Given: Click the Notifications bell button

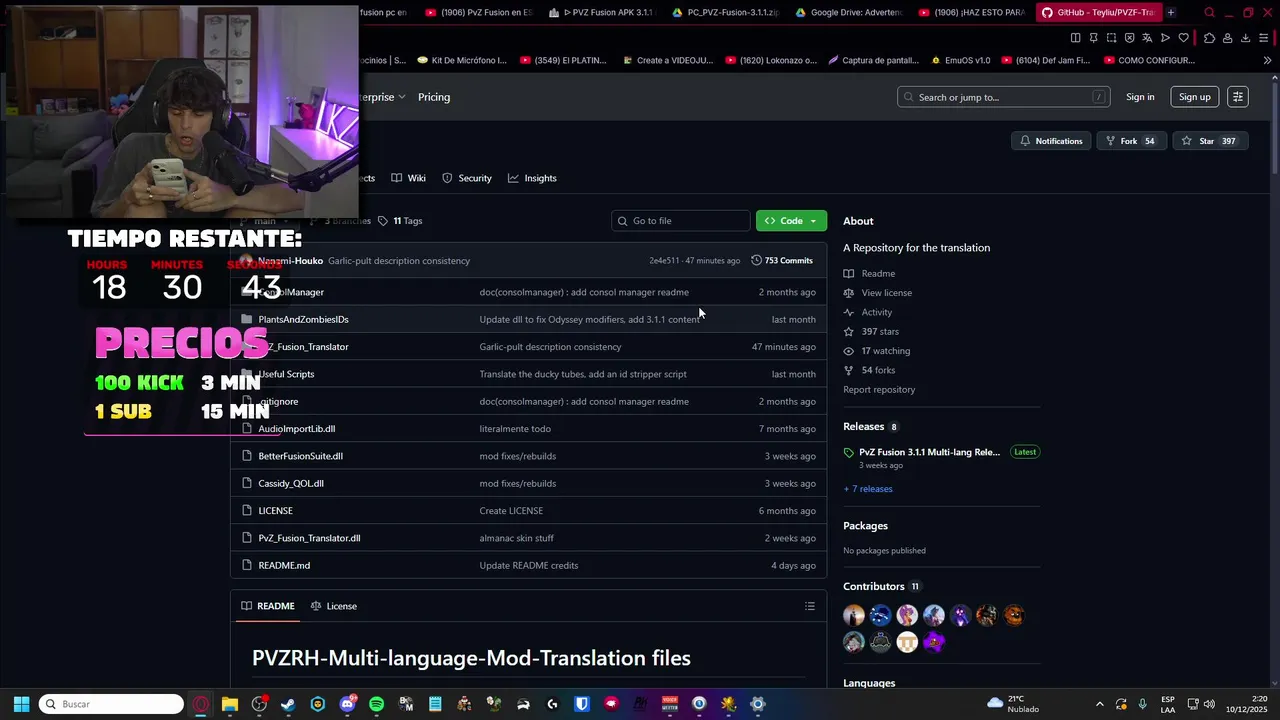Looking at the screenshot, I should [x=1051, y=141].
